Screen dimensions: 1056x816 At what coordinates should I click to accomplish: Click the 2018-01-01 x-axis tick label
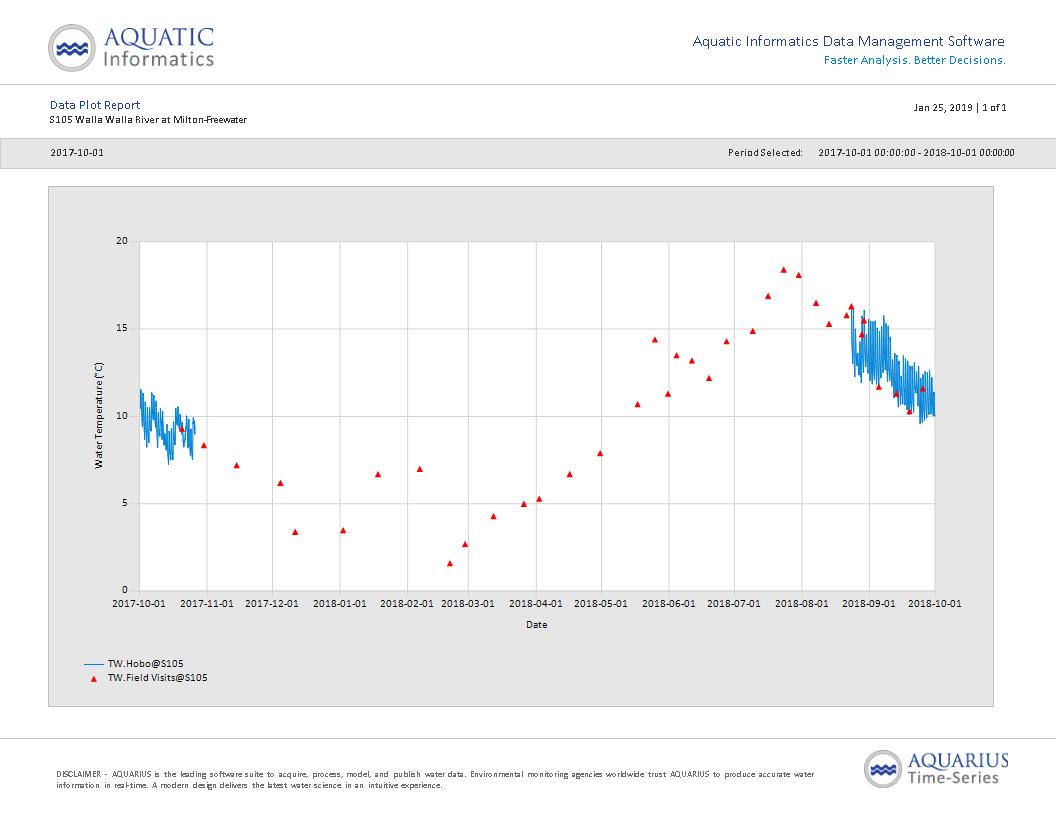coord(339,604)
